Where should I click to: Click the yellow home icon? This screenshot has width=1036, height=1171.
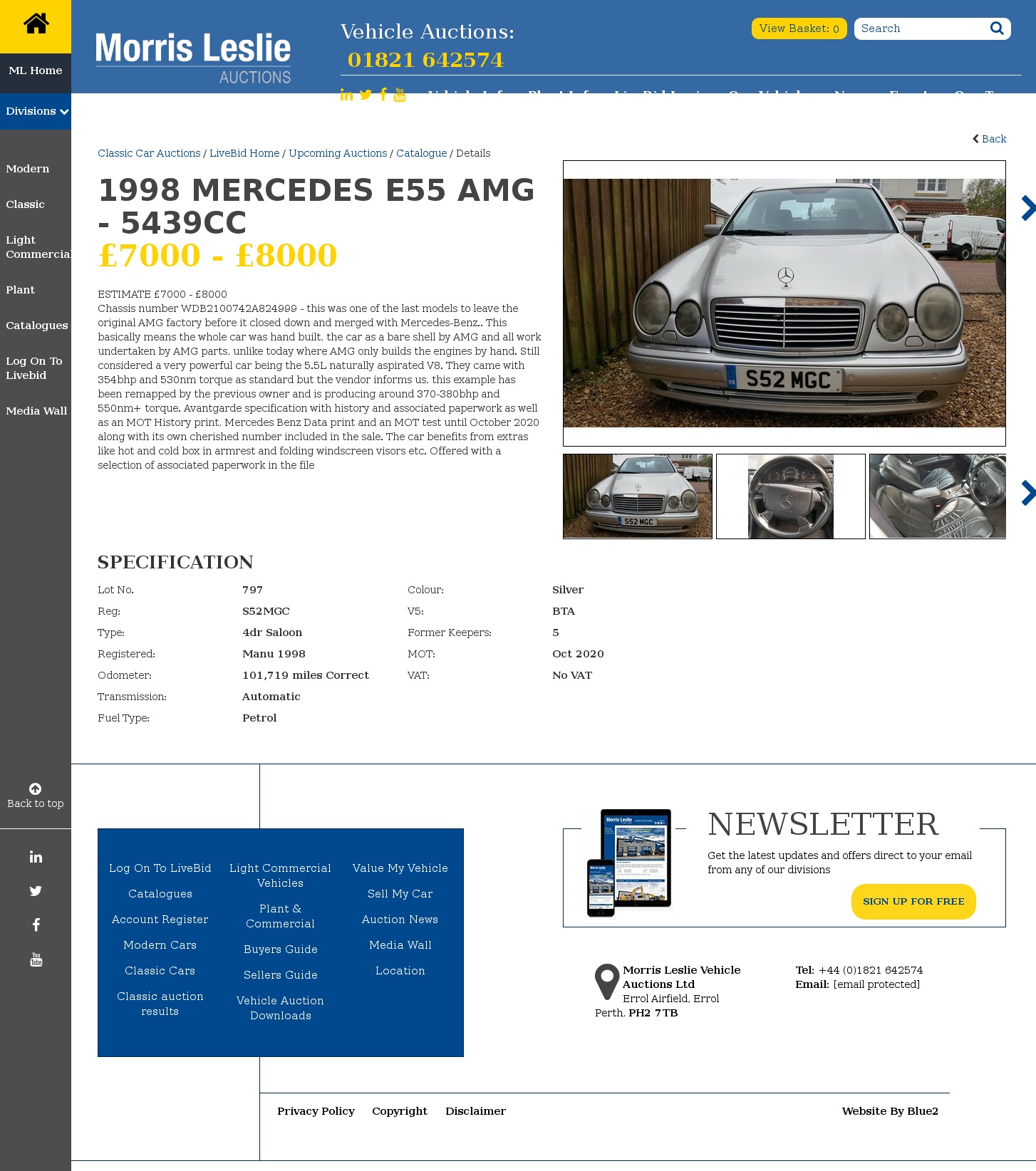click(36, 24)
